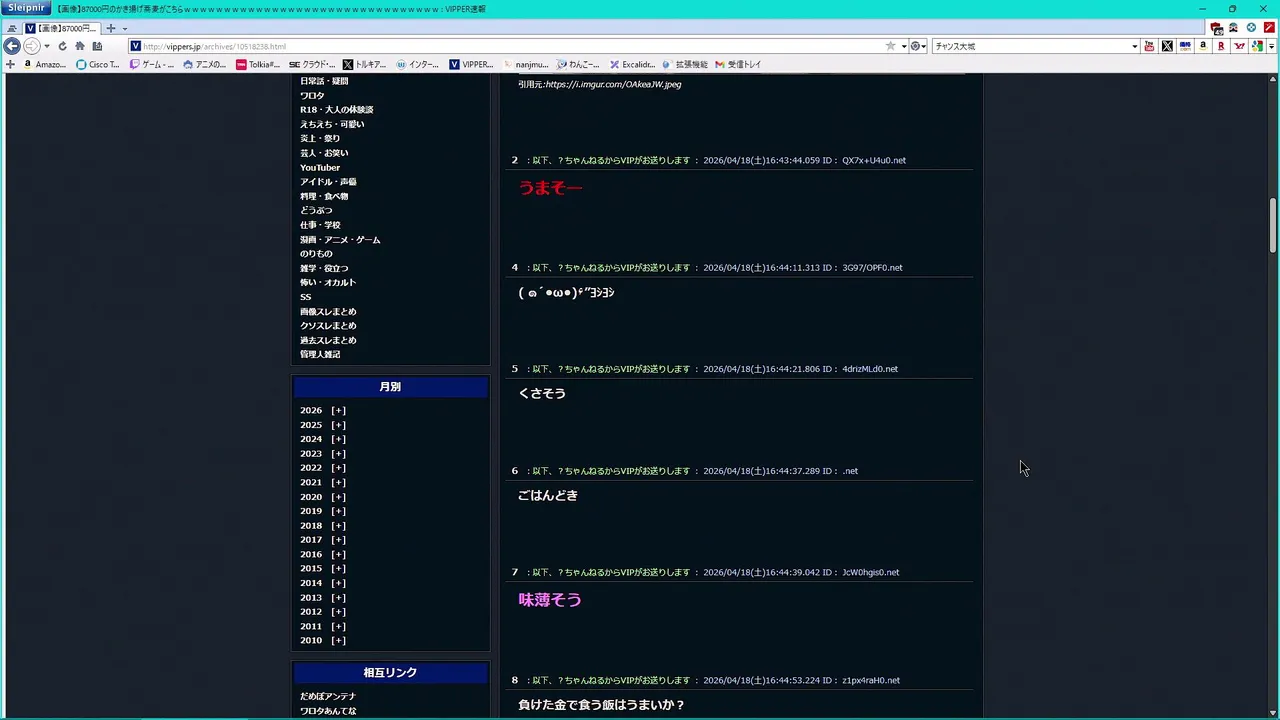
Task: Open the dropdown next to the bookmark star
Action: pyautogui.click(x=904, y=46)
